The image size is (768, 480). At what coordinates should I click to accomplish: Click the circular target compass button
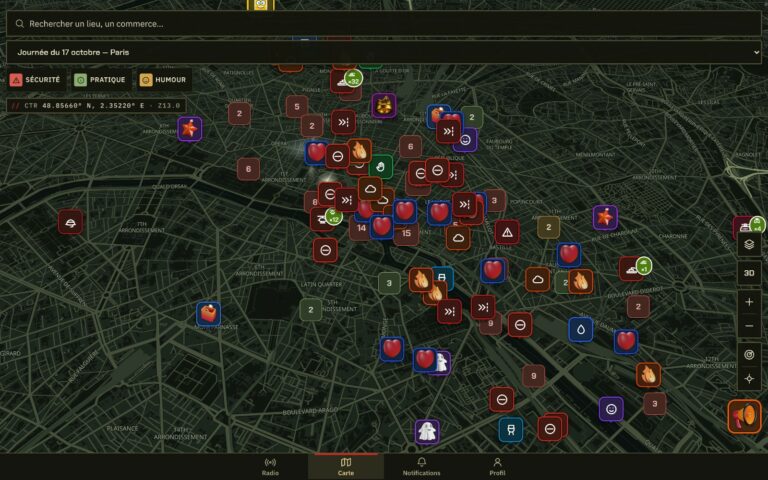[x=749, y=355]
